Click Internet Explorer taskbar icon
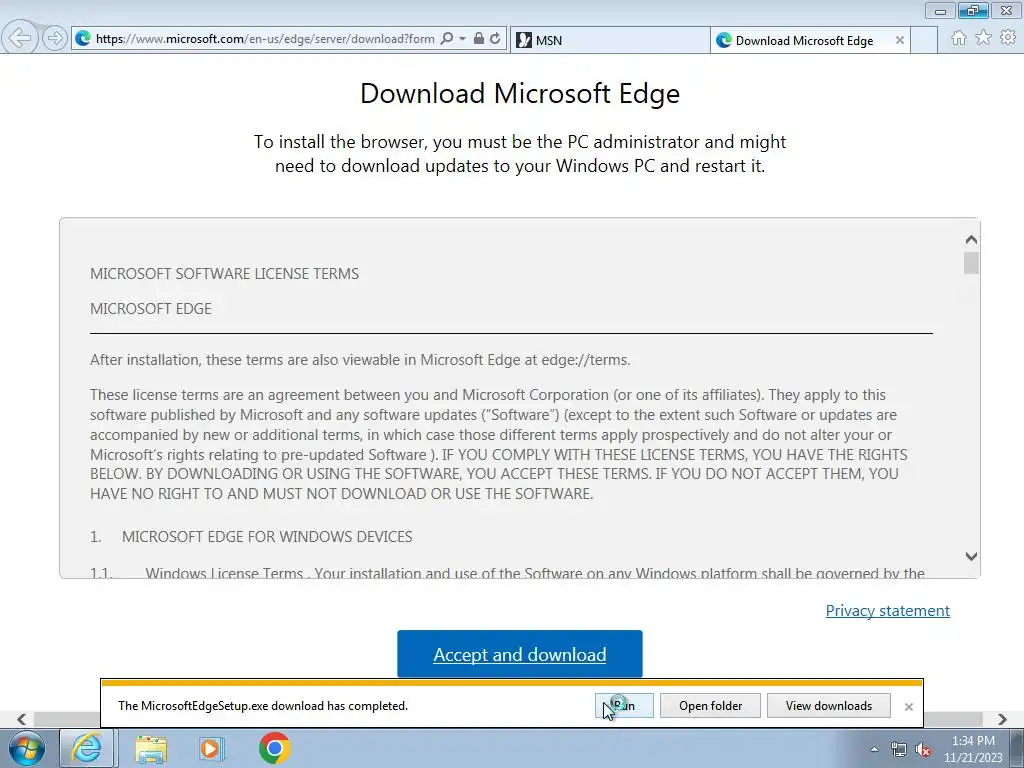 [86, 748]
